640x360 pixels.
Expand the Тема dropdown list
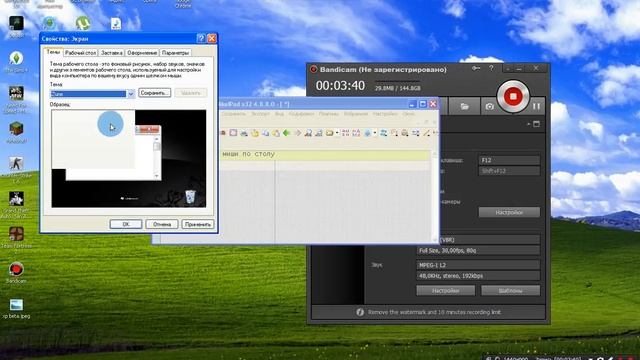(x=131, y=94)
